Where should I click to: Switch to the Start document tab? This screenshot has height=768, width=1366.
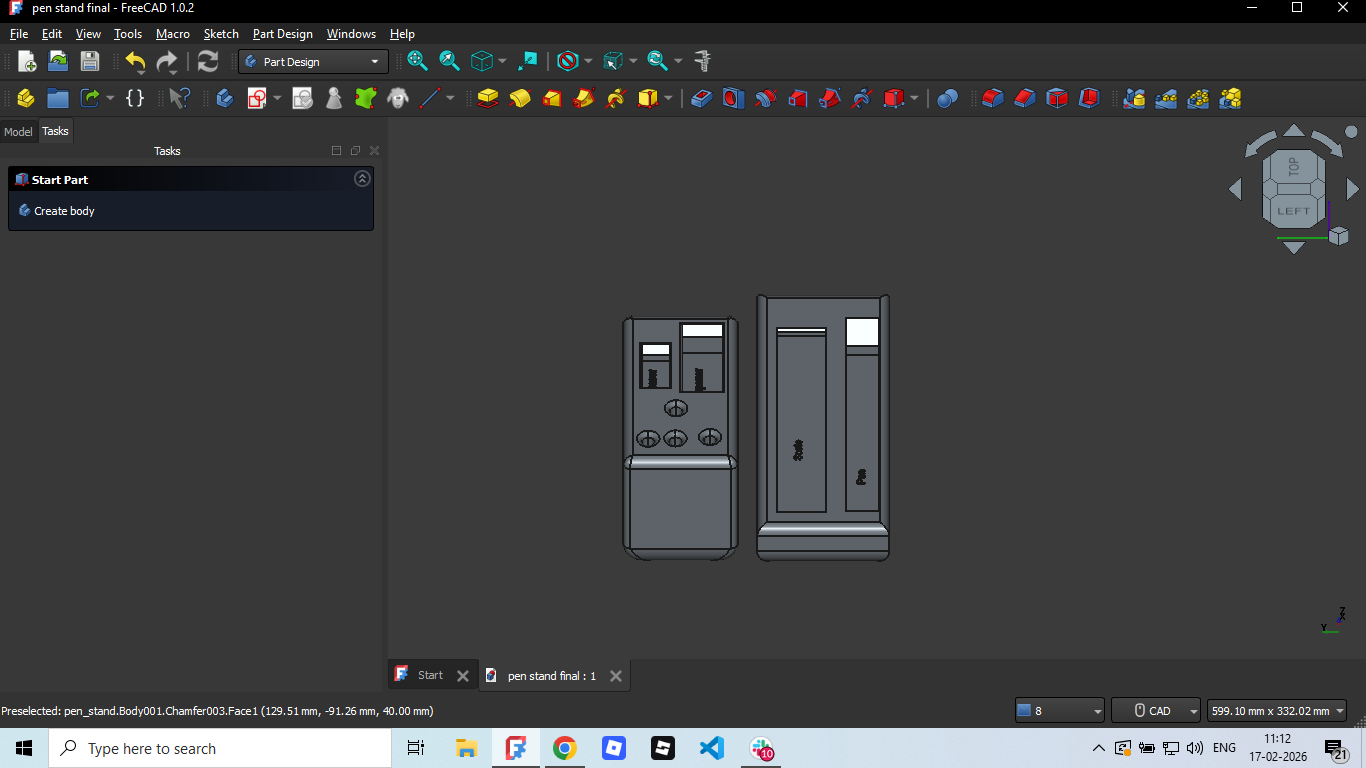[x=431, y=675]
